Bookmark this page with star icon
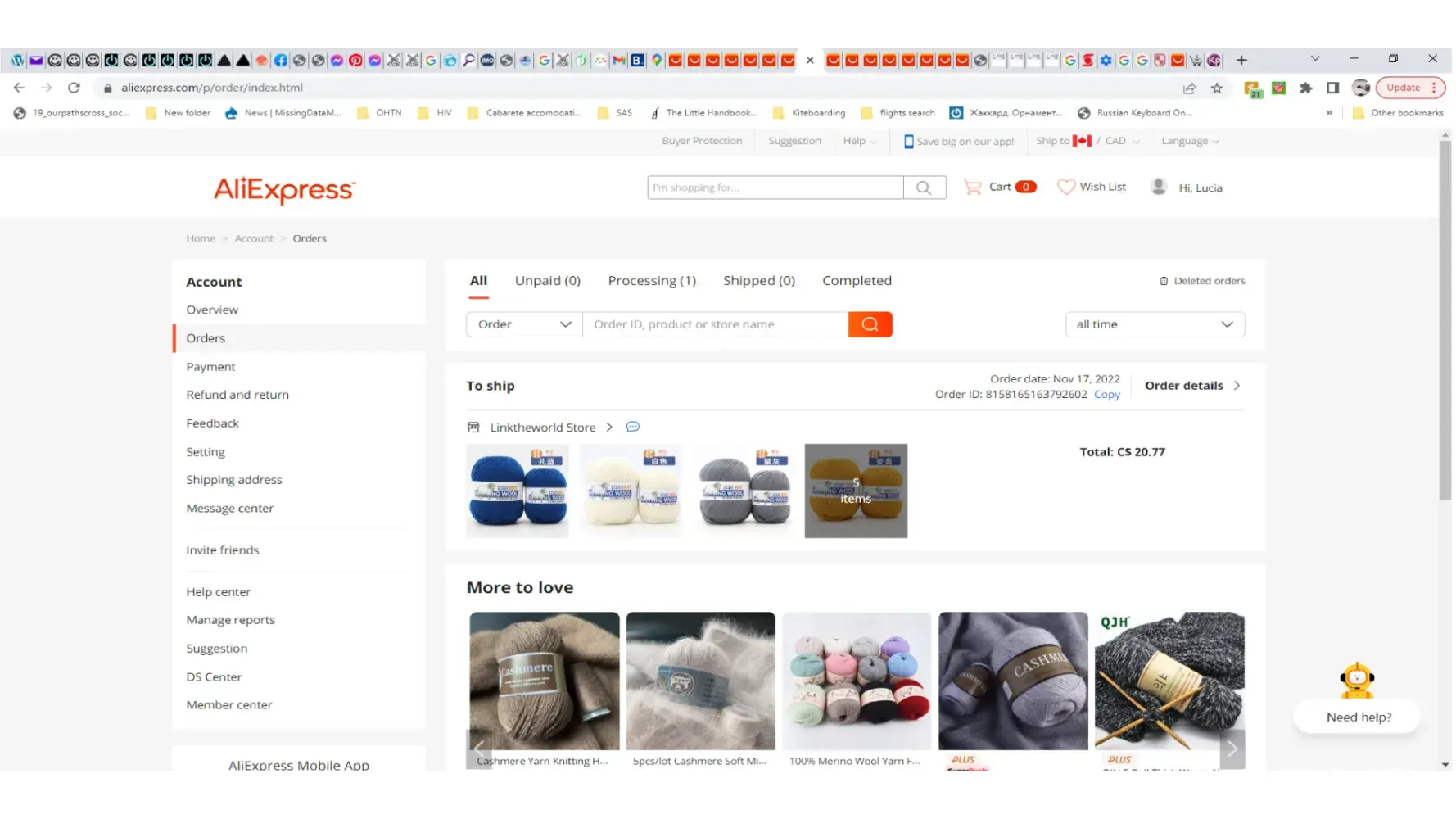Viewport: 1456px width, 819px height. tap(1217, 88)
